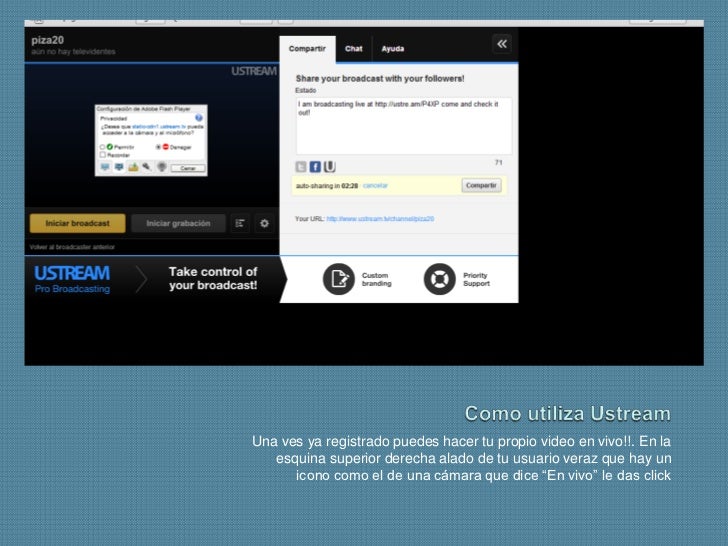This screenshot has height=546, width=728.
Task: Switch to the Compartir tab
Action: [307, 49]
